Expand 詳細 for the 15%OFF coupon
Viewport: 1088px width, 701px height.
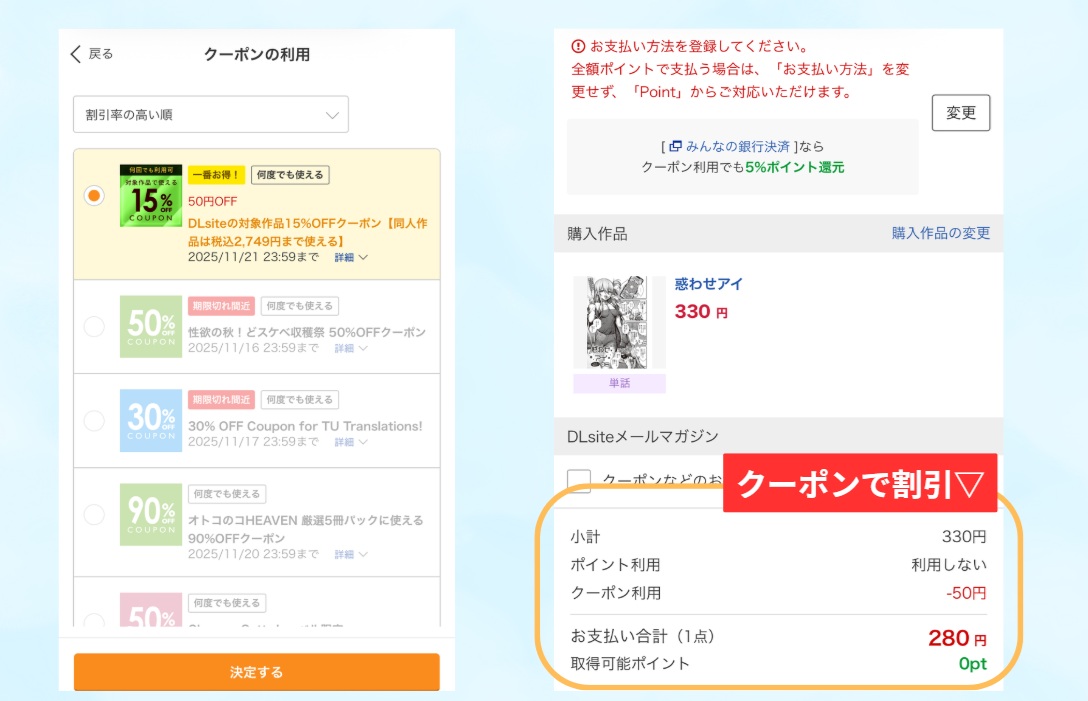pos(351,257)
